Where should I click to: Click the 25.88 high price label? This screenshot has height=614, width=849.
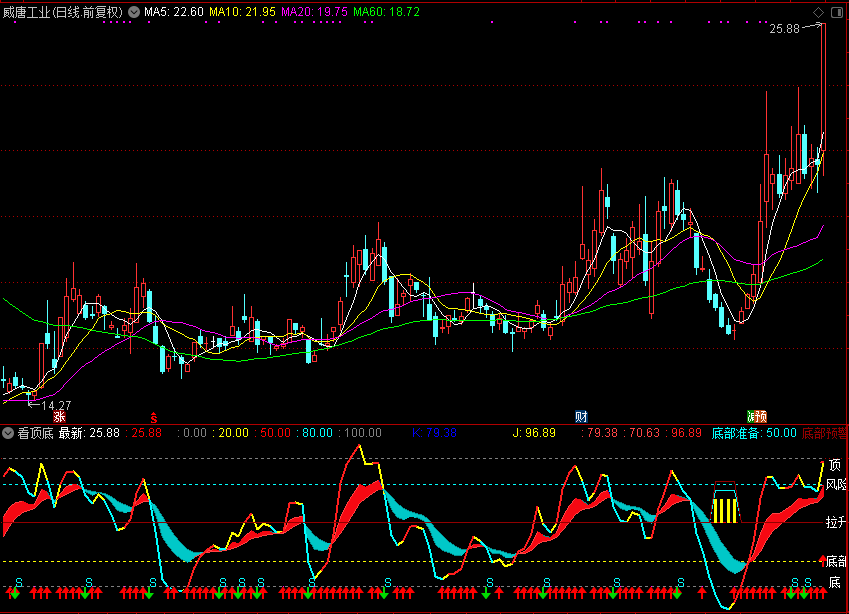(x=785, y=29)
